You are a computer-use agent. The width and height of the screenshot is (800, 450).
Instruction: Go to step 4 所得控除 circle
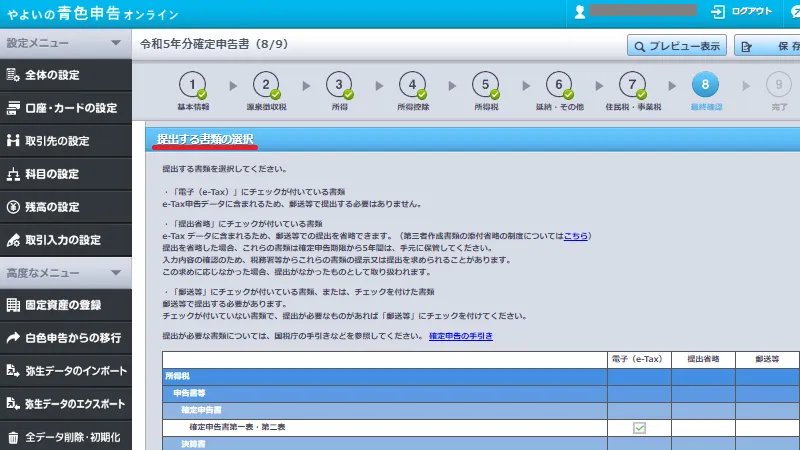412,85
